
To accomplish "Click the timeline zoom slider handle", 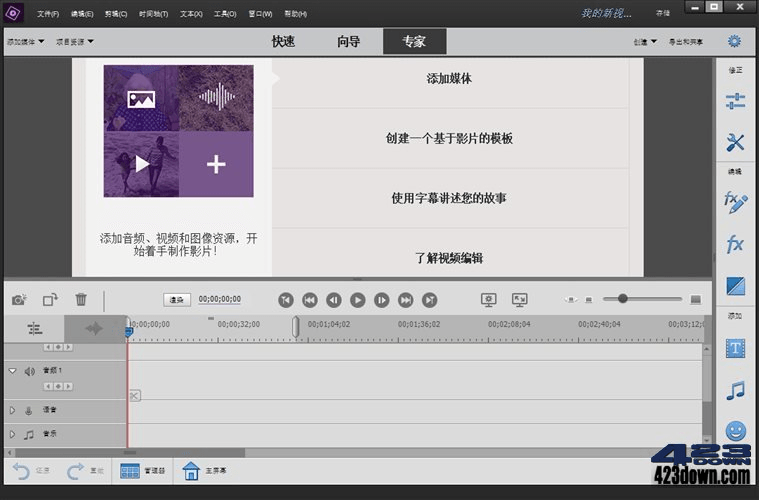I will 622,299.
